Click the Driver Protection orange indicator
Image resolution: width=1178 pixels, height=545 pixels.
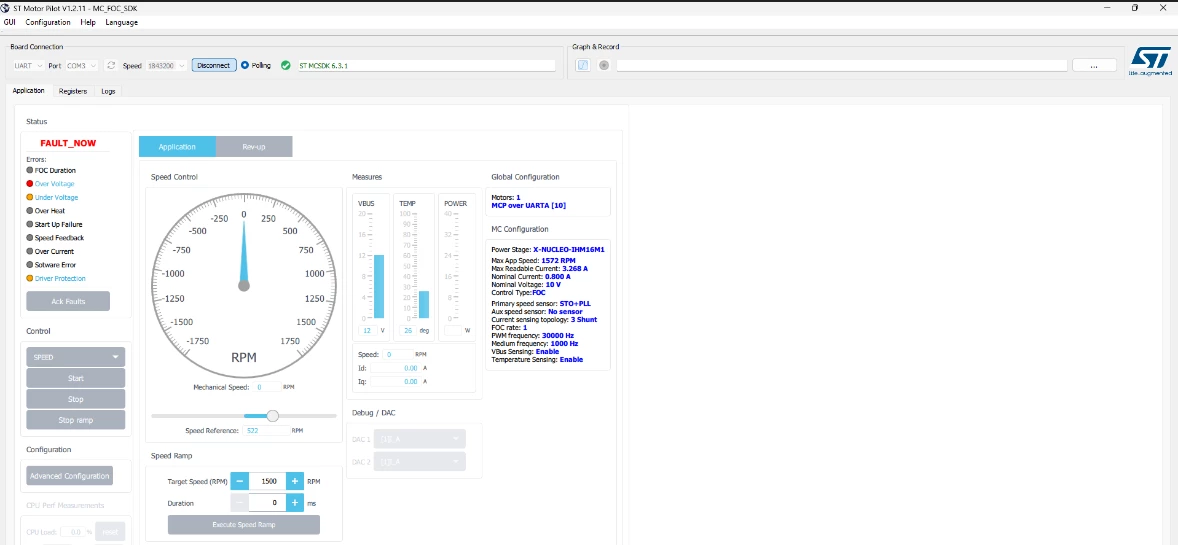(30, 278)
